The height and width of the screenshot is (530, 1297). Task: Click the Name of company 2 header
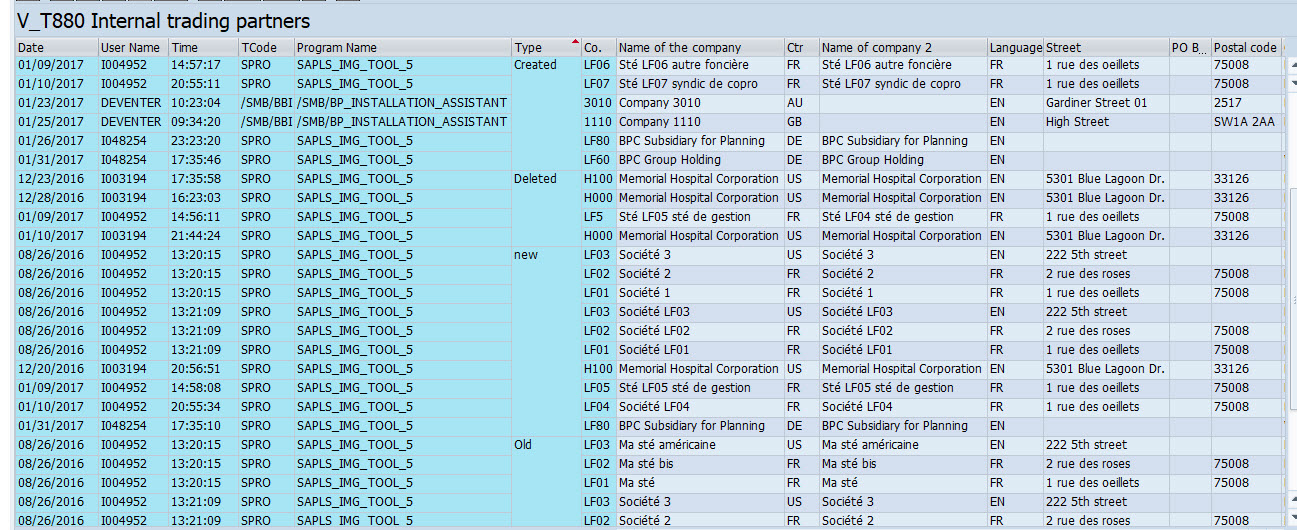(902, 47)
